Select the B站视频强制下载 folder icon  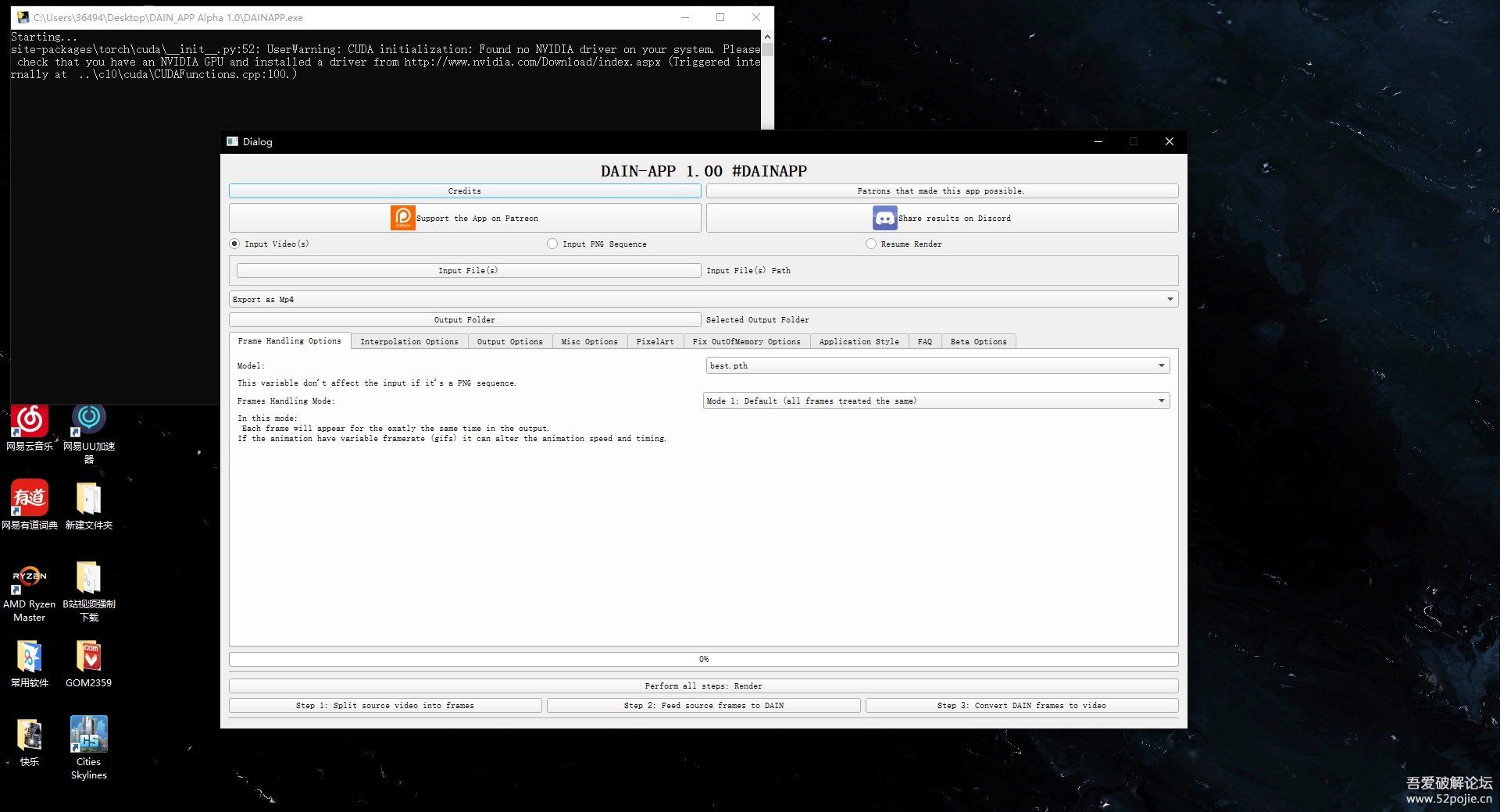pyautogui.click(x=89, y=591)
